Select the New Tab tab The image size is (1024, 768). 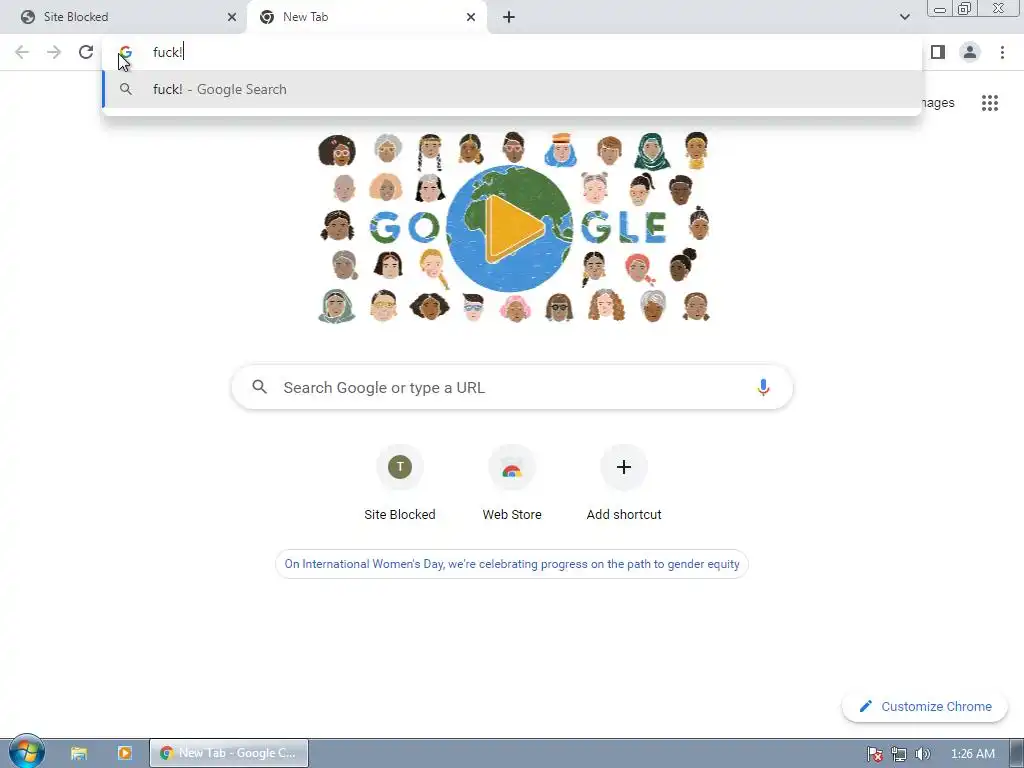366,17
